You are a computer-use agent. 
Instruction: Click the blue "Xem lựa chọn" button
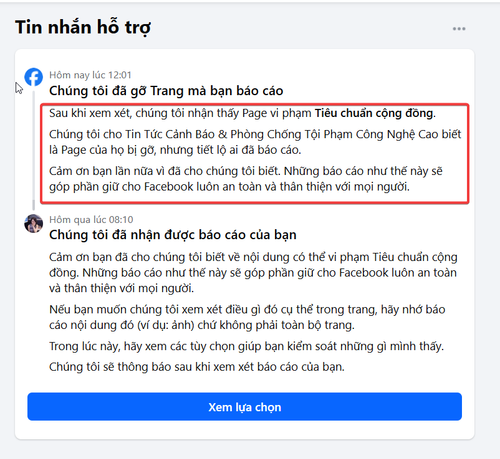(245, 407)
